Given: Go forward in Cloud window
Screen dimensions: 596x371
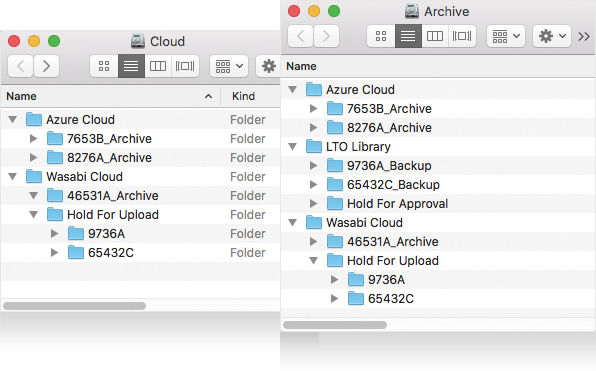Looking at the screenshot, I should [46, 66].
